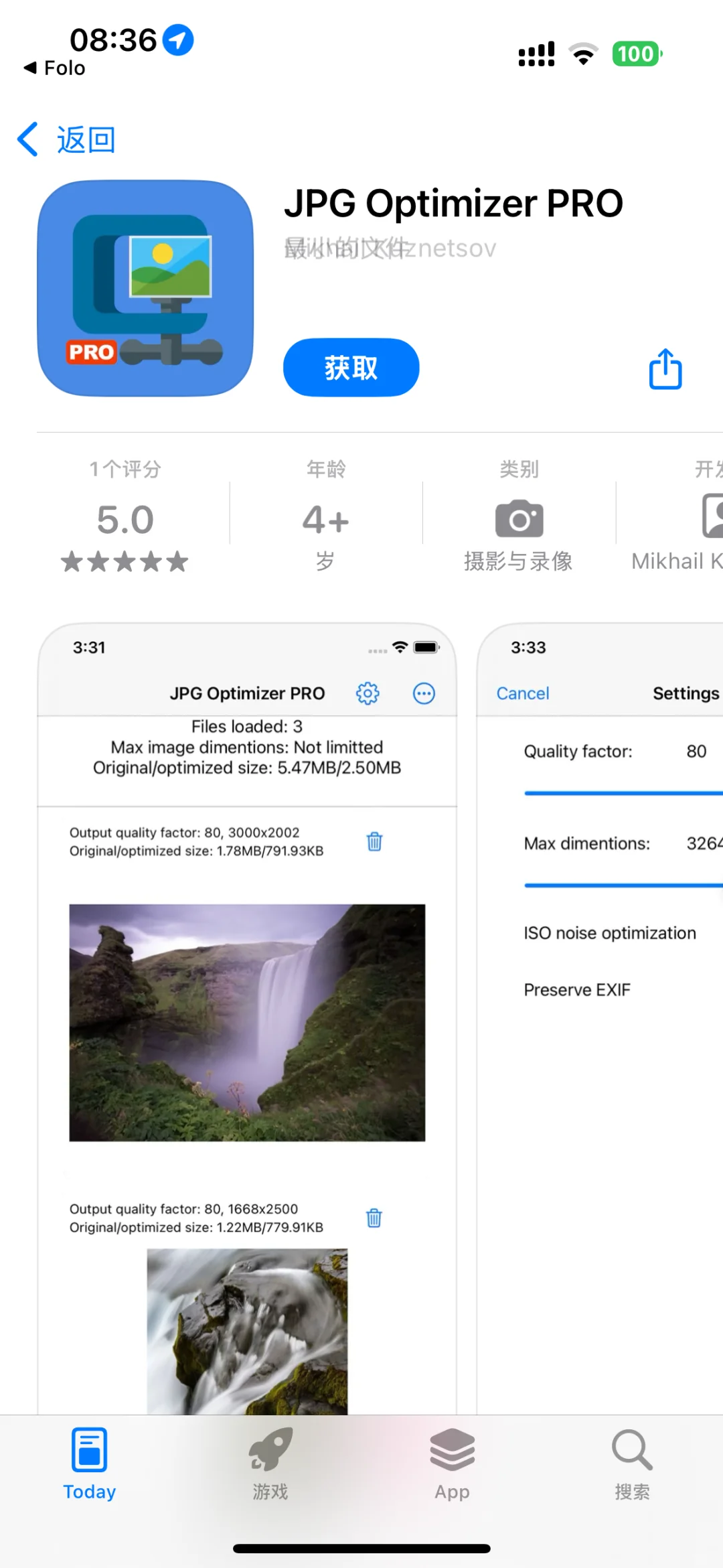
Task: Adjust the Max dimentions slider
Action: coord(624,885)
